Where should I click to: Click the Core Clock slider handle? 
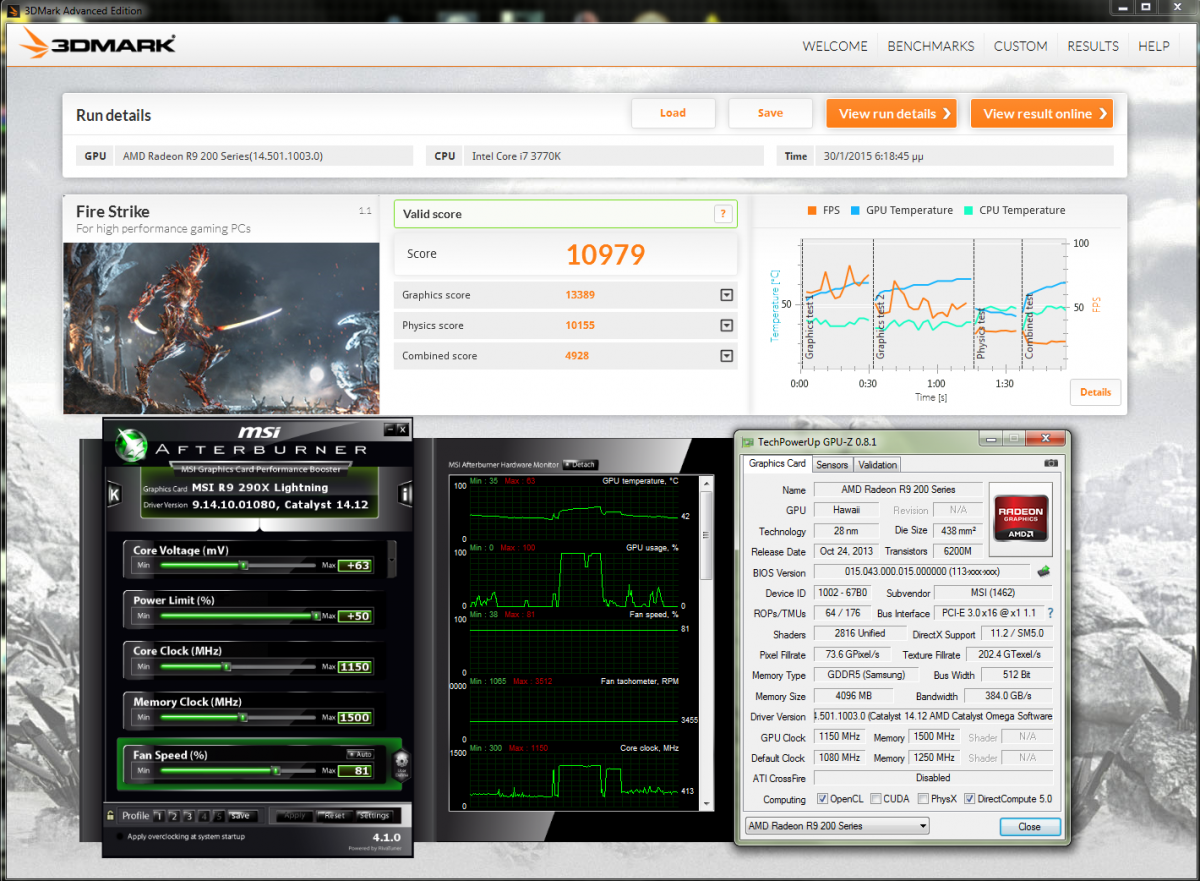point(227,666)
